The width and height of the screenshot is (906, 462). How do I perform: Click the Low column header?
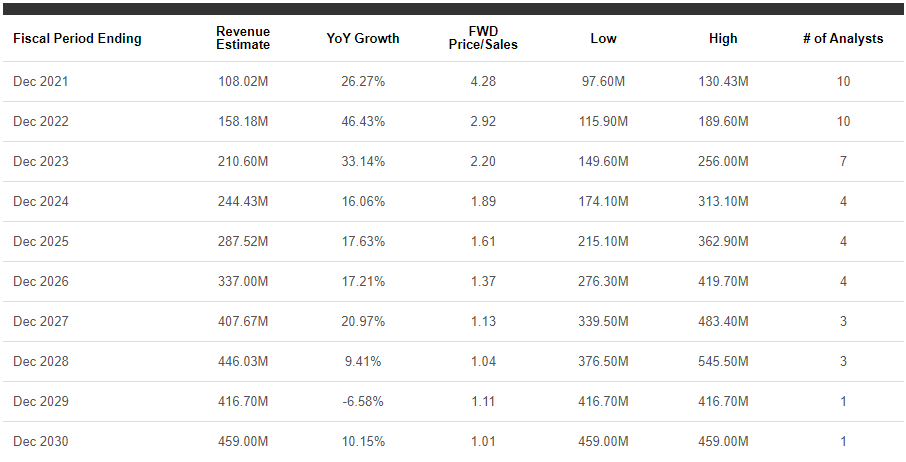coord(604,39)
